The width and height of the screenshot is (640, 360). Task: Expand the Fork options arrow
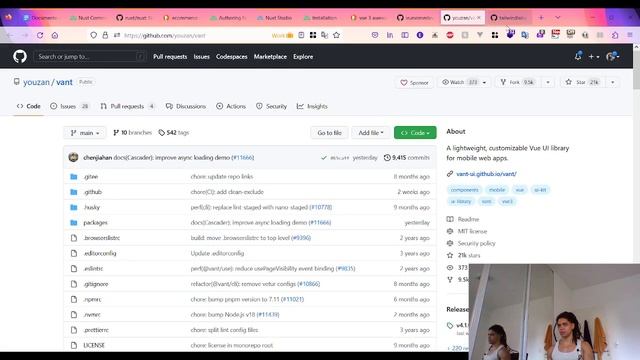click(x=548, y=82)
